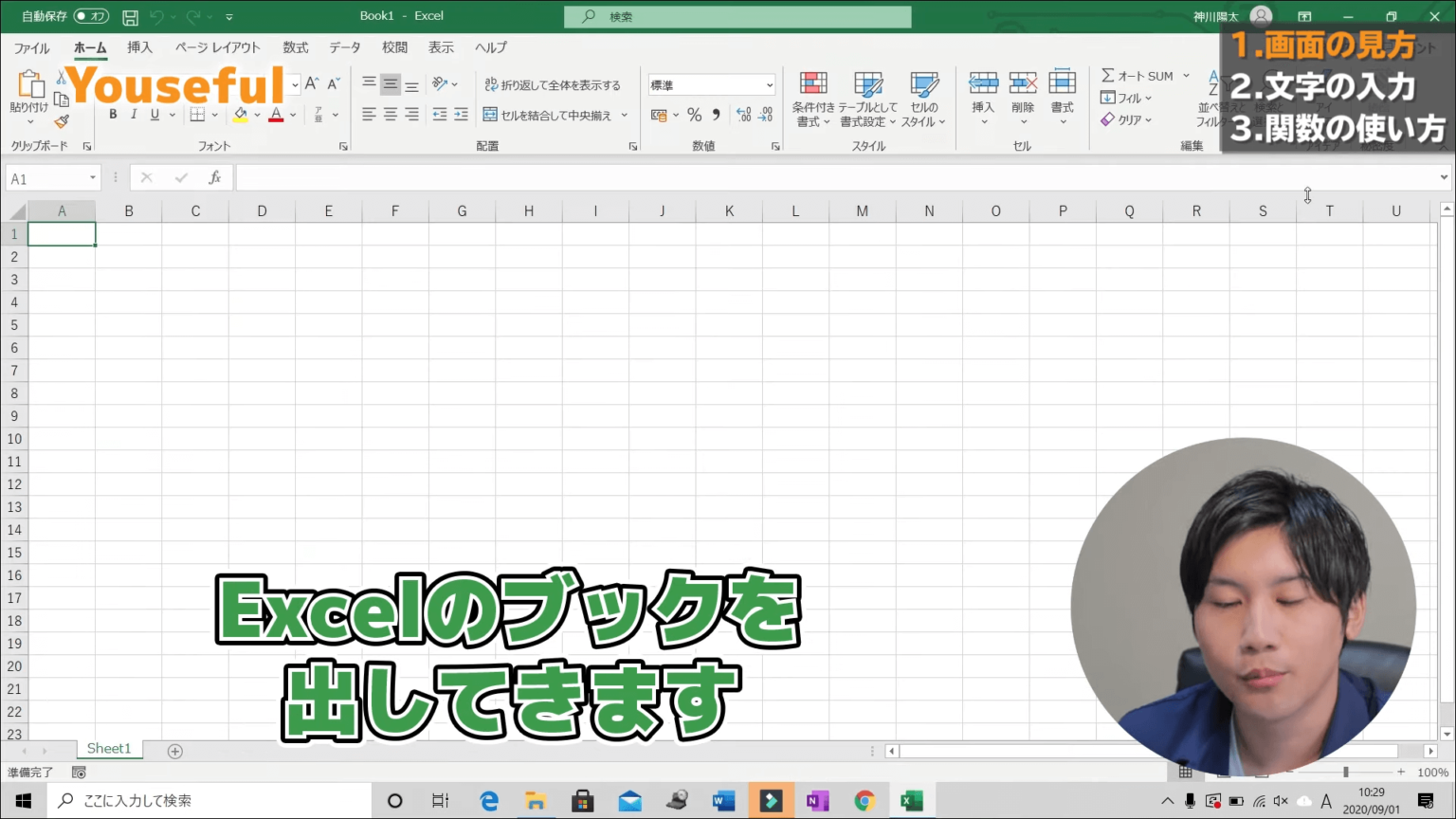Viewport: 1456px width, 819px height.
Task: Add a new sheet with the plus button
Action: coord(174,750)
